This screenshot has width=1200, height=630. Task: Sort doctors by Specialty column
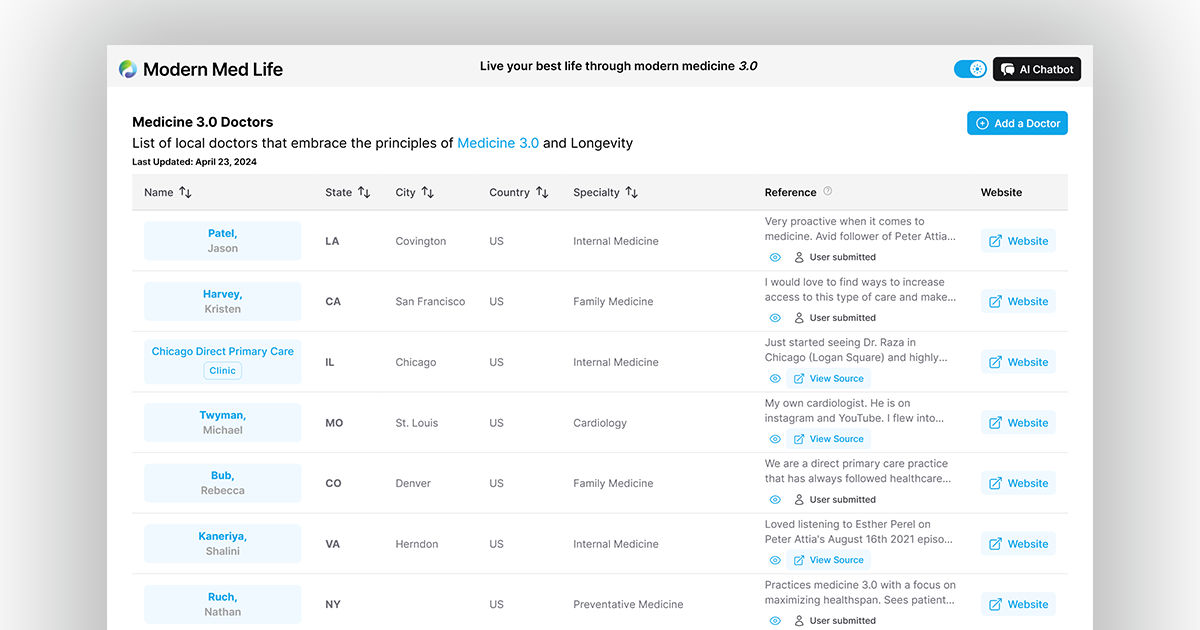pos(632,192)
